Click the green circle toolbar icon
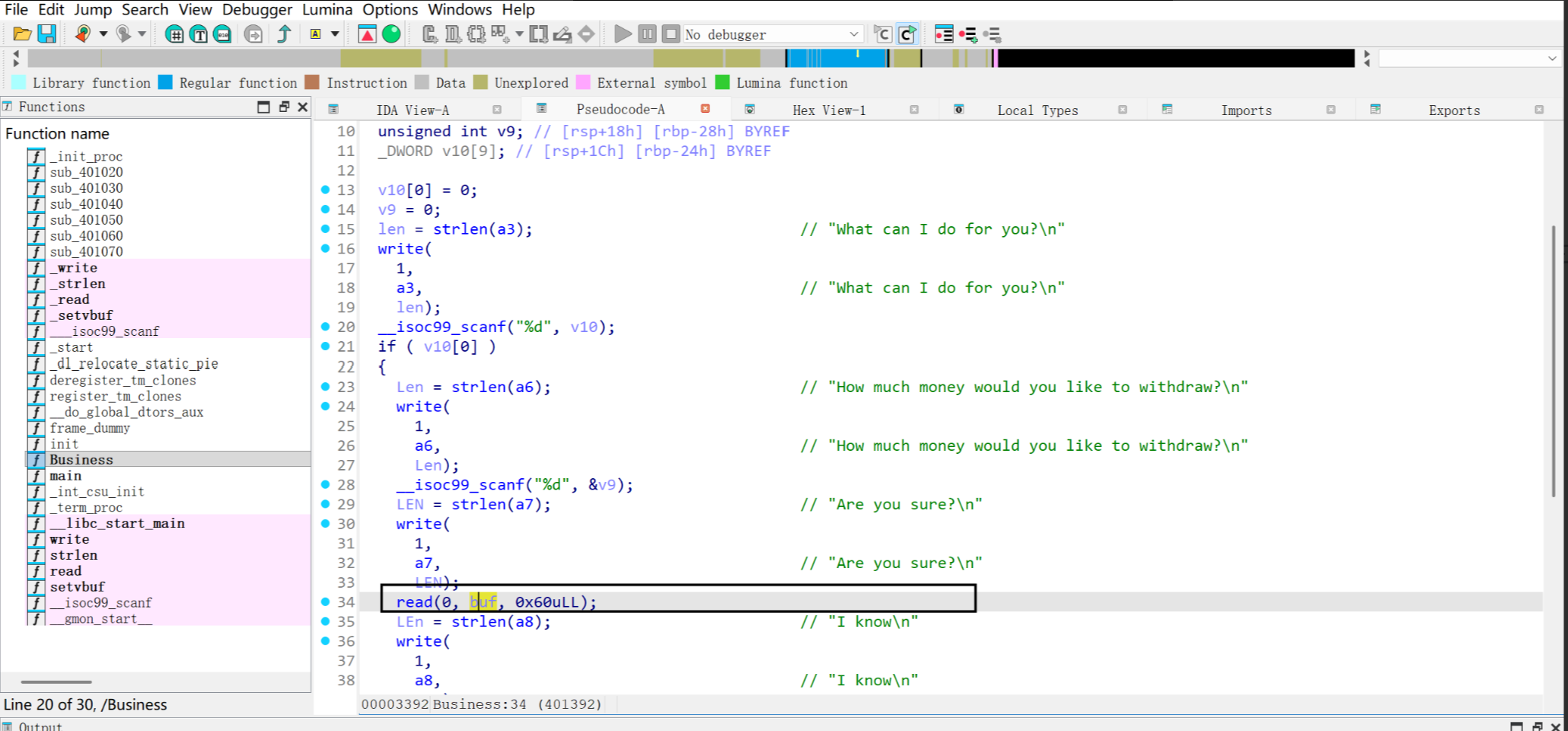The width and height of the screenshot is (1568, 731). (x=391, y=34)
